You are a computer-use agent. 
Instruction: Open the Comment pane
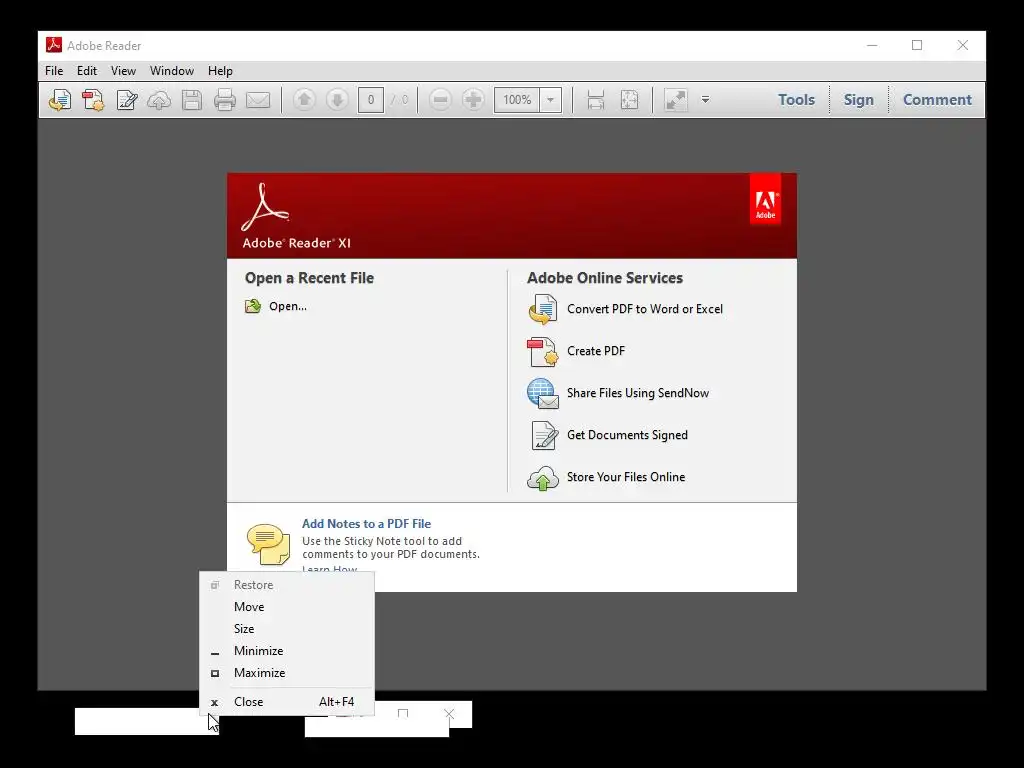pos(937,100)
